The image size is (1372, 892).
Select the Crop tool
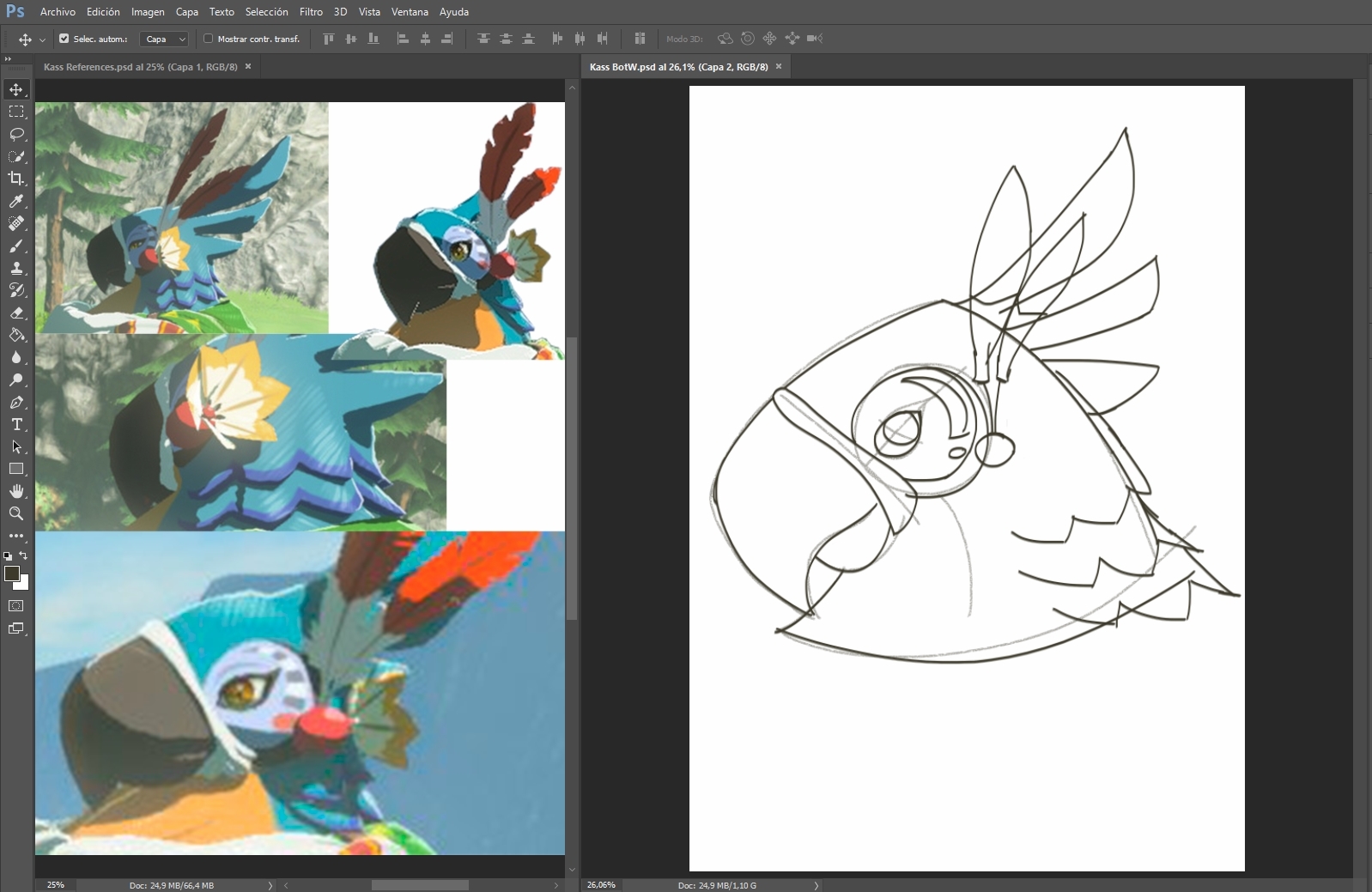(x=16, y=179)
